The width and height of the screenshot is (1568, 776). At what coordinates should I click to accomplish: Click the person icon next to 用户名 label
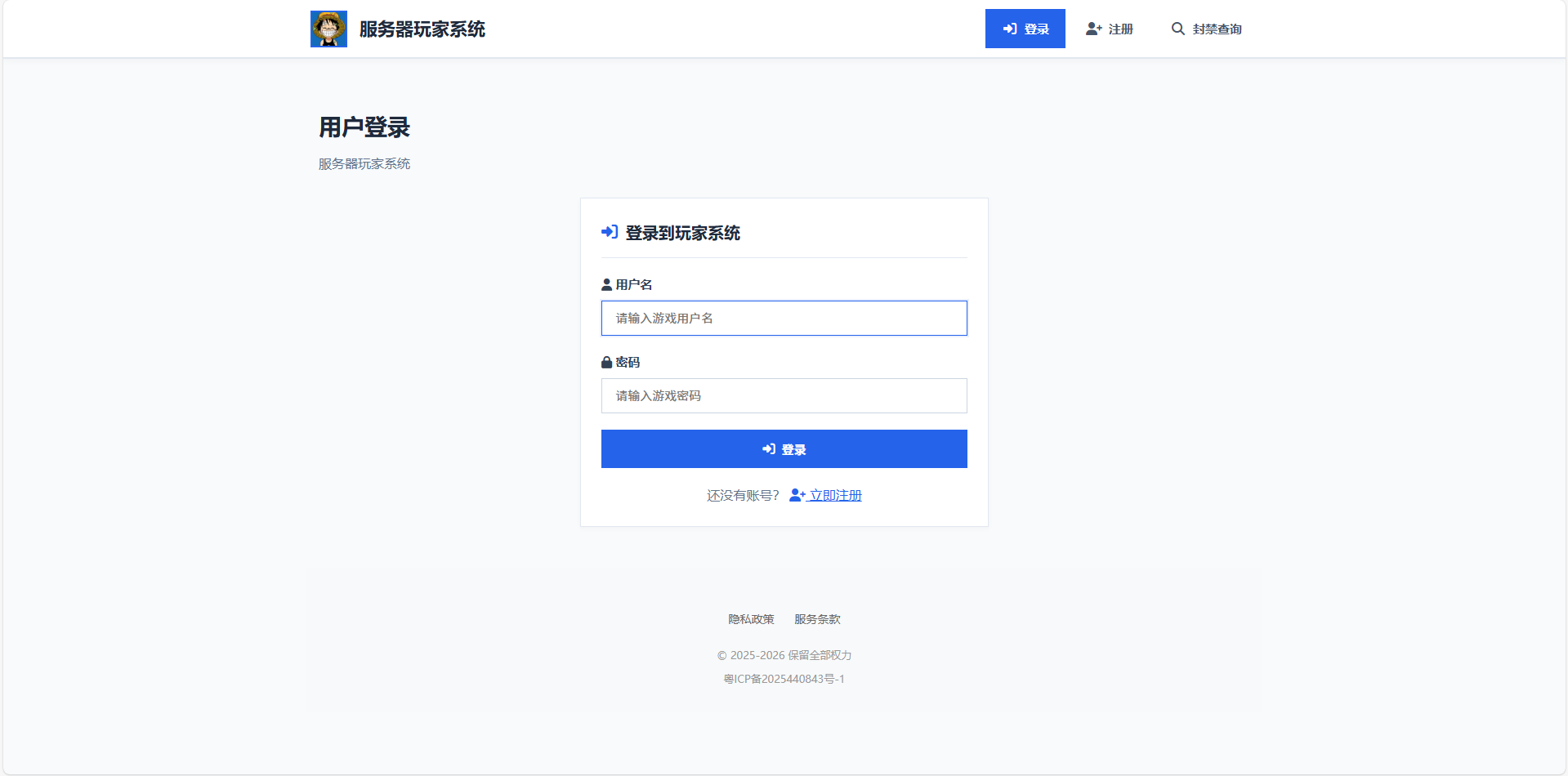tap(605, 284)
